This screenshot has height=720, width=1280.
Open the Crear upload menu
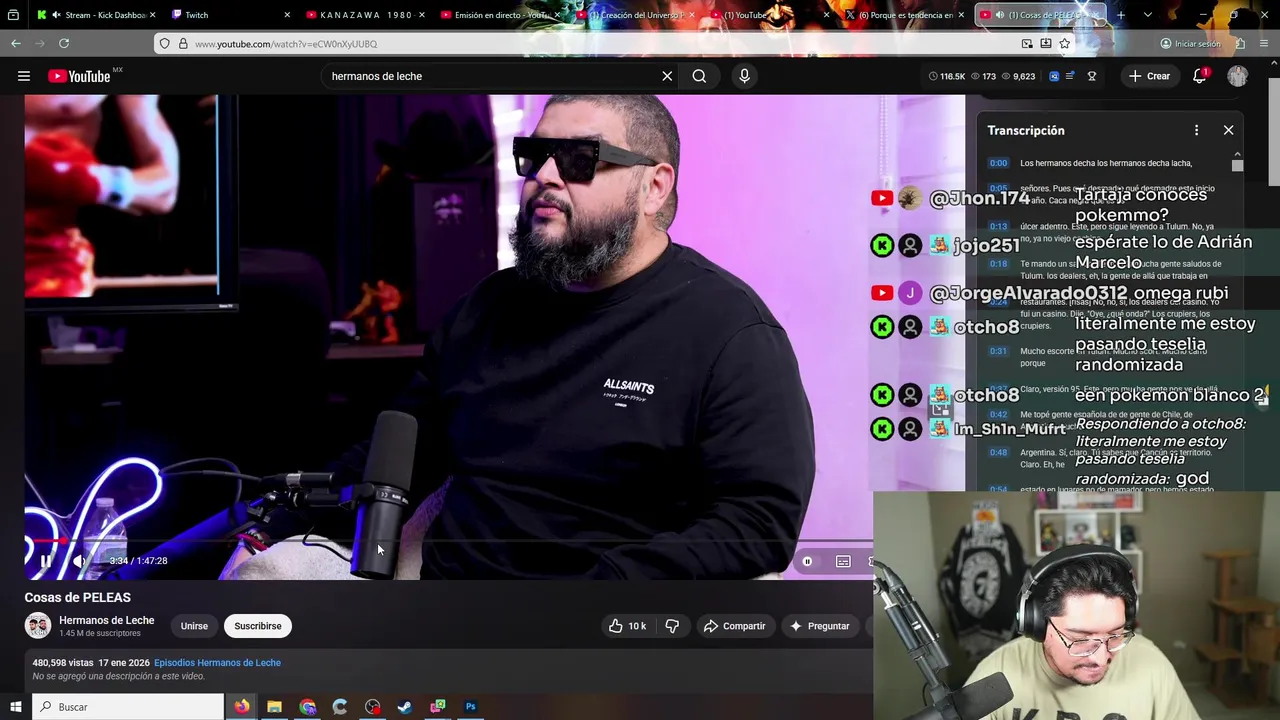pos(1149,76)
